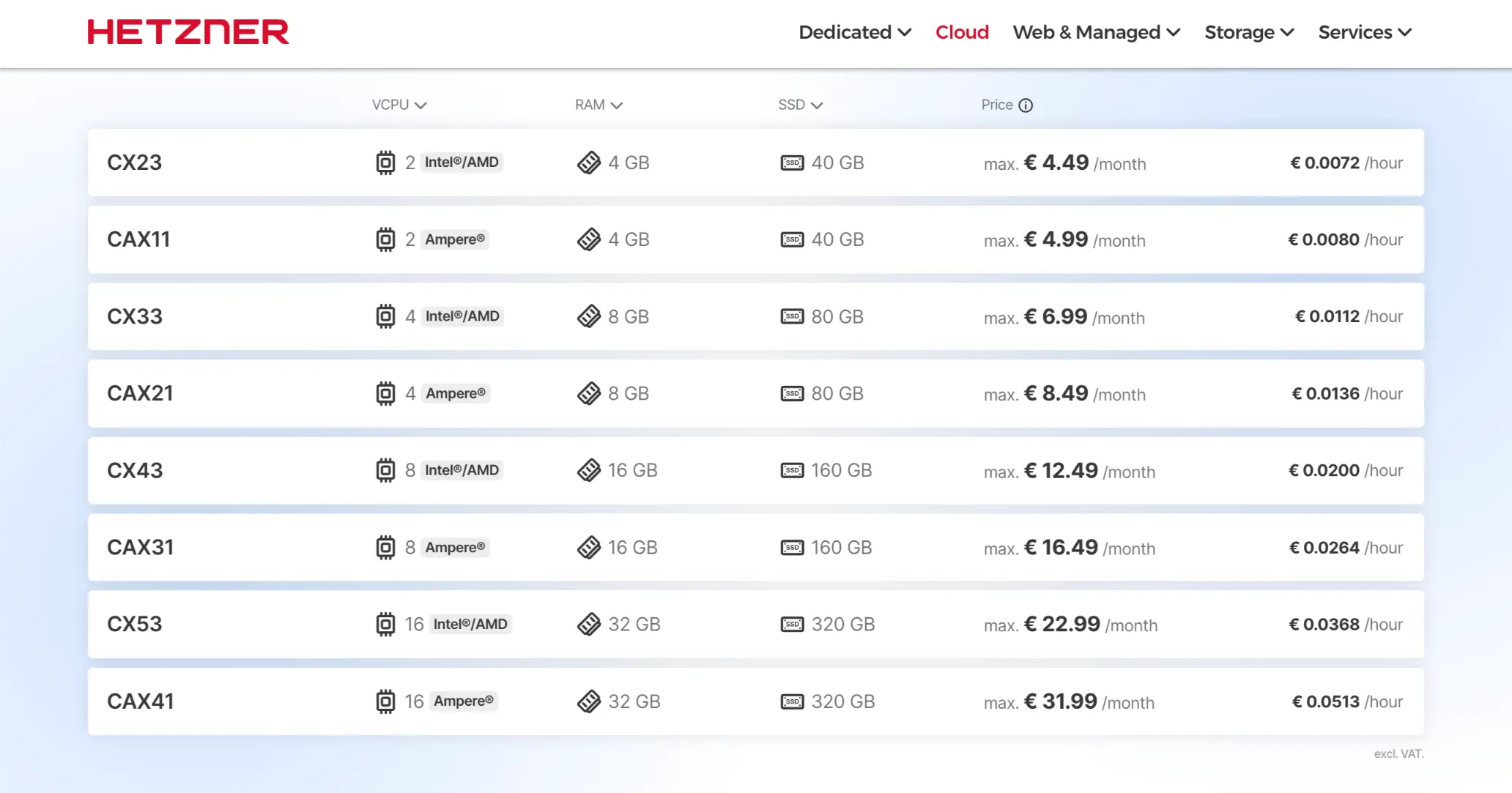
Task: Click the SSD icon in CAX21 row
Action: pos(792,393)
